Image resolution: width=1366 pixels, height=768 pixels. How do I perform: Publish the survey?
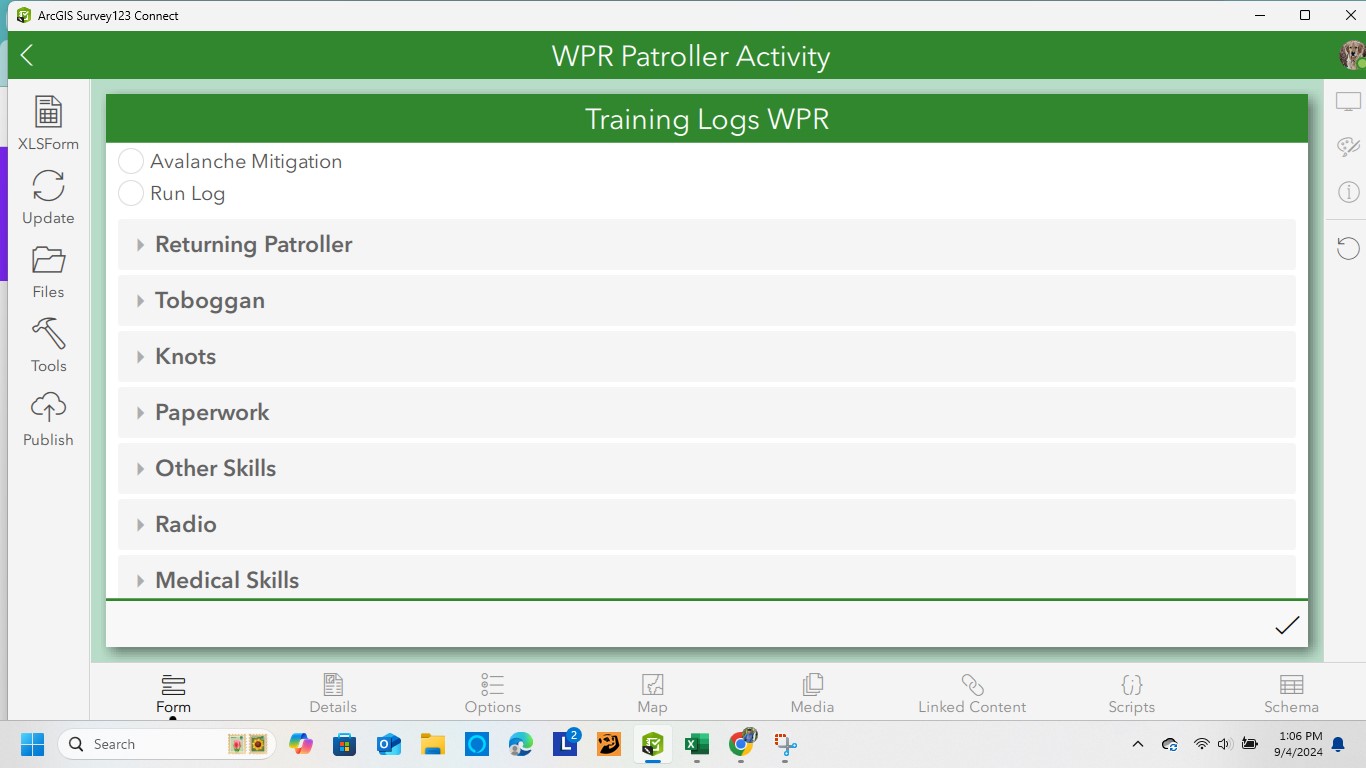[x=48, y=415]
